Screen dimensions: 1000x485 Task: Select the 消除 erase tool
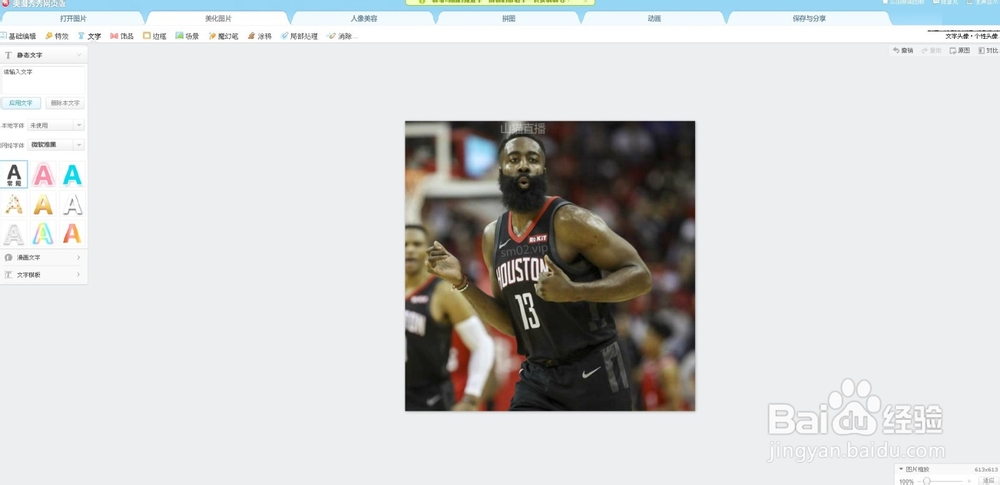pyautogui.click(x=341, y=36)
